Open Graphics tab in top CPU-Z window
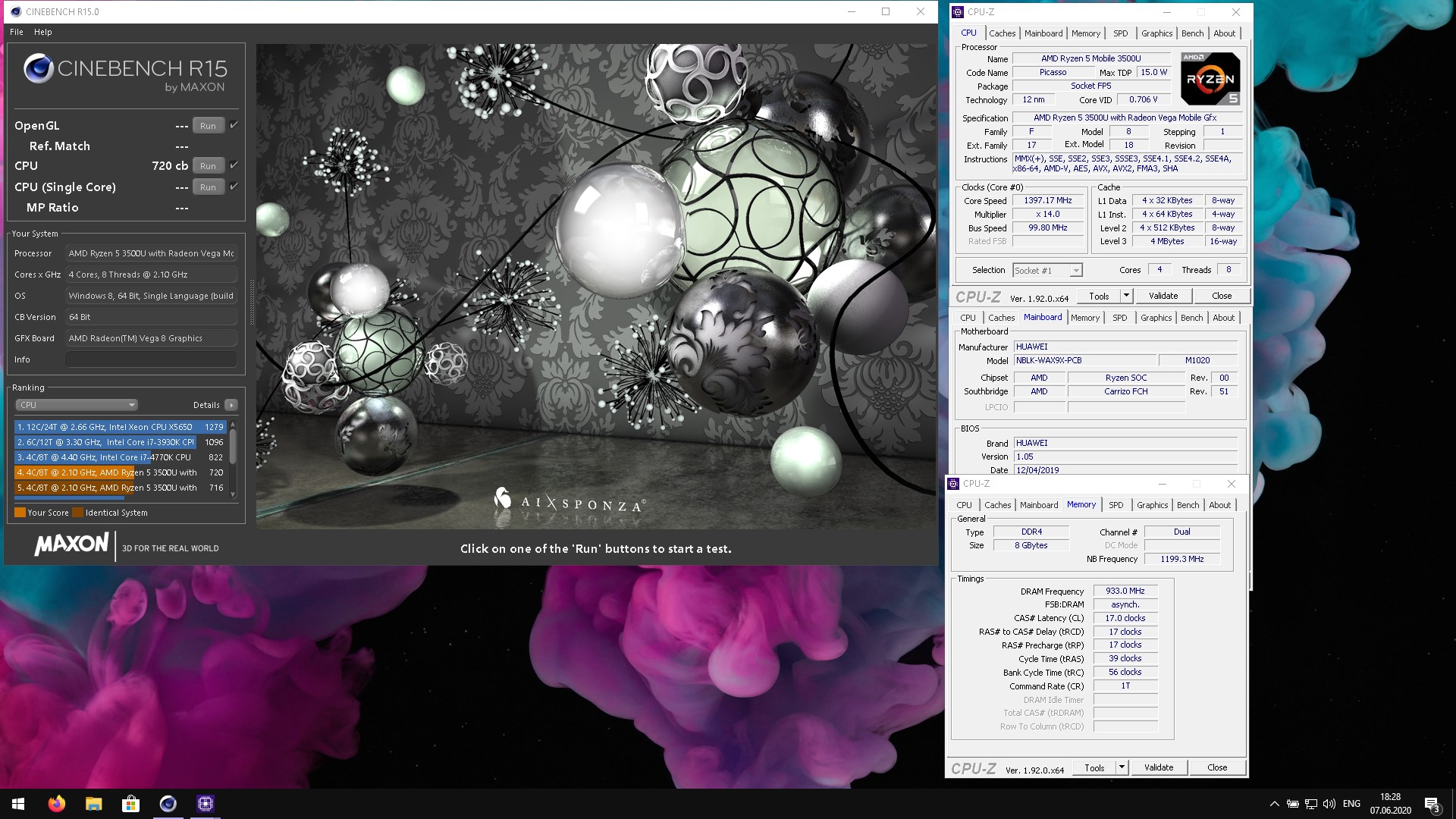1456x819 pixels. point(1156,33)
